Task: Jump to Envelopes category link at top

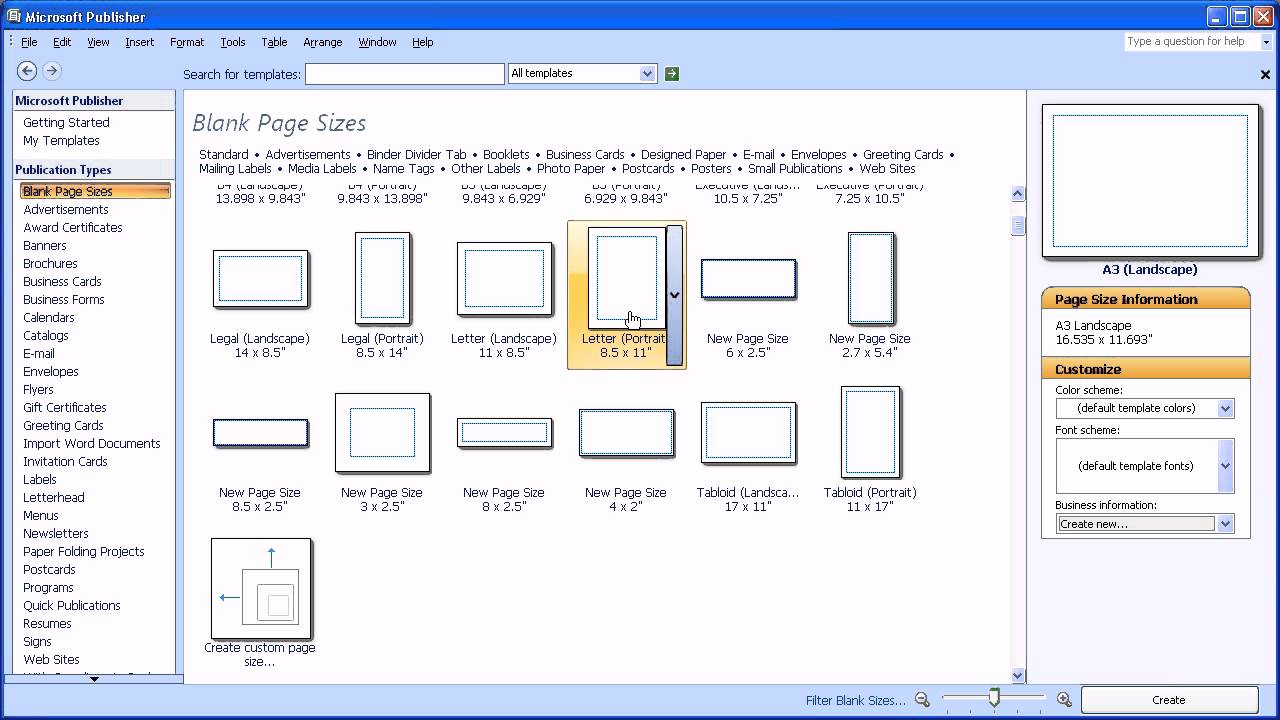Action: (x=819, y=154)
